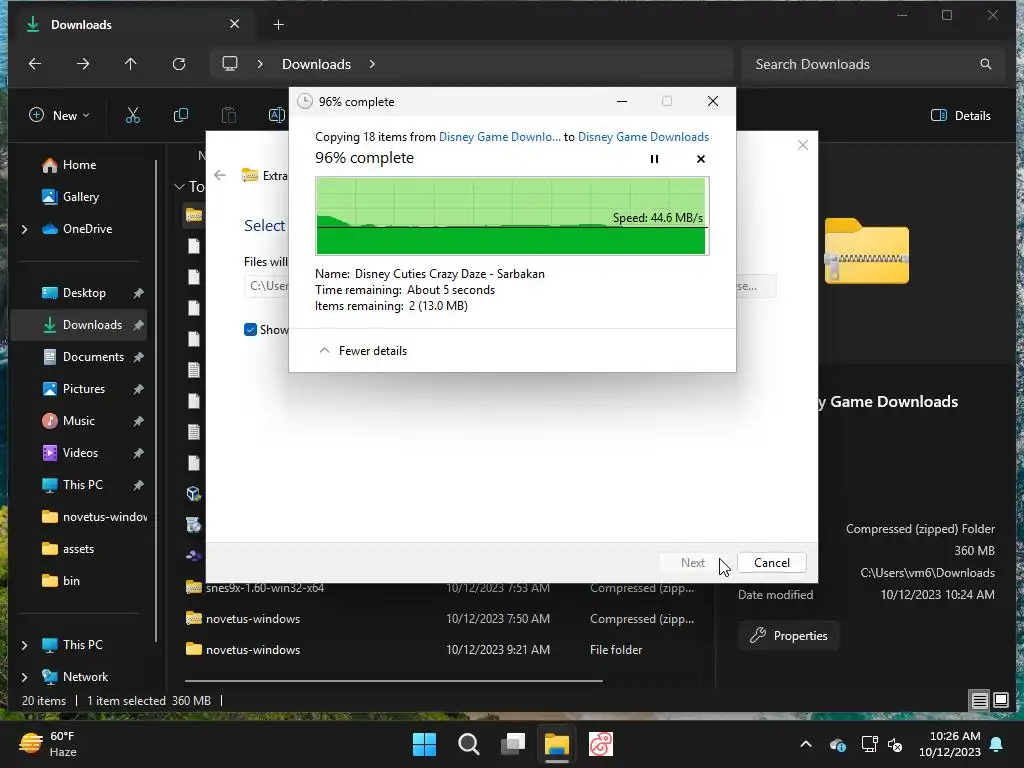Click the zipped folder preview thumbnail

tap(867, 251)
